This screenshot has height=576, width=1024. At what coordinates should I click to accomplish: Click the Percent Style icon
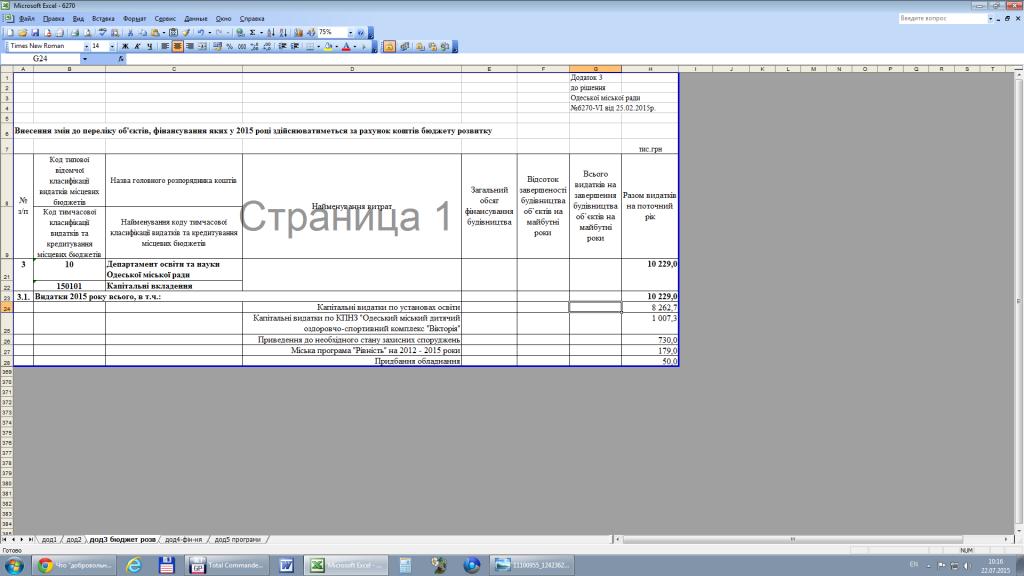[x=229, y=46]
